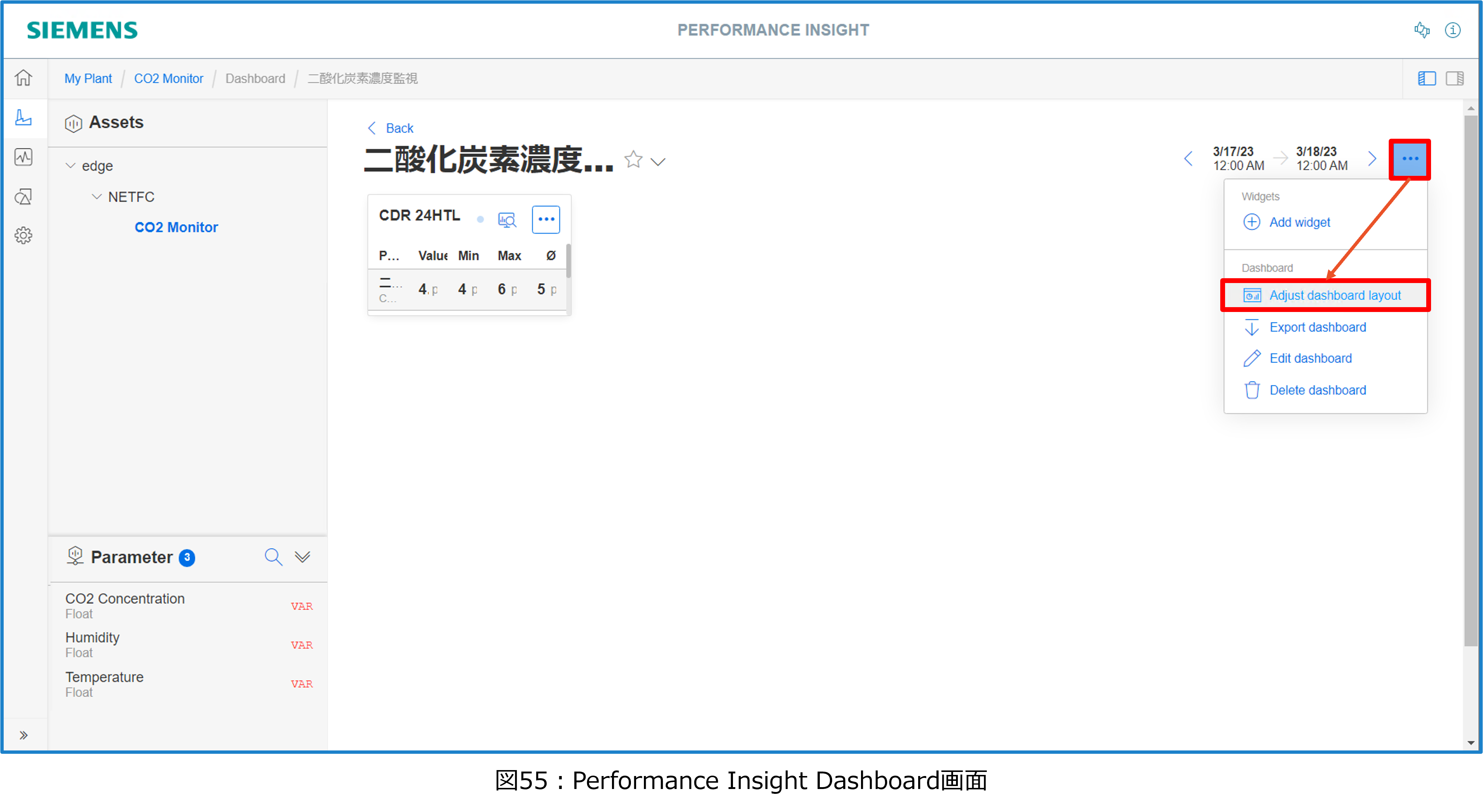Open dropdown chevron next to dashboard title
Image resolution: width=1483 pixels, height=812 pixels.
(658, 162)
